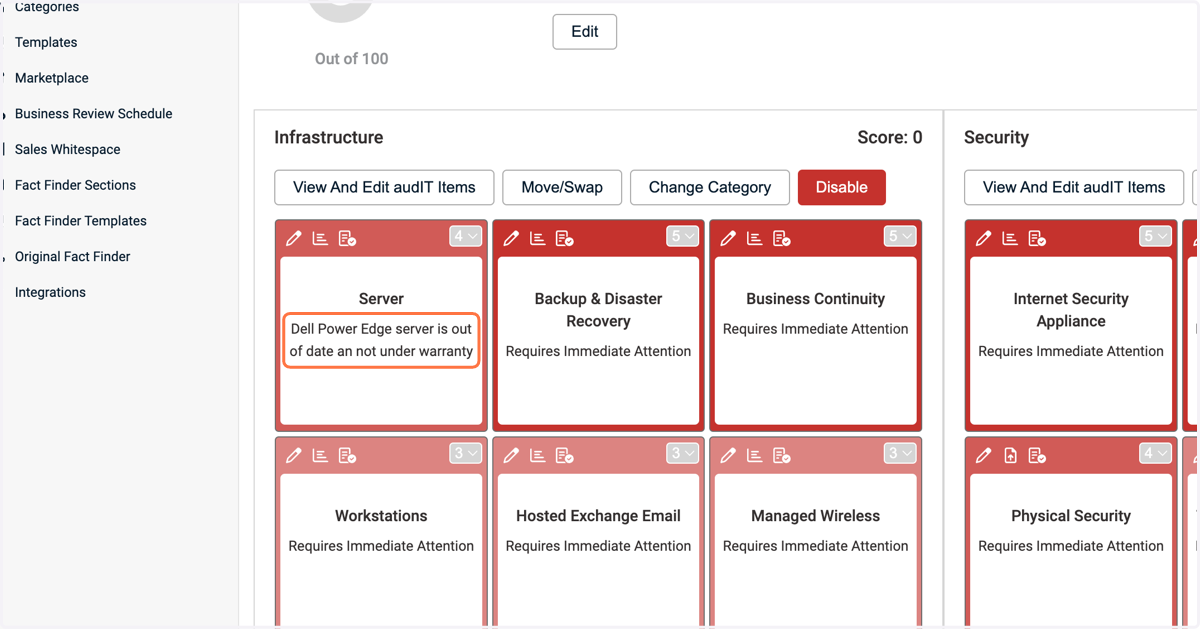Open the bar chart icon on Server card
The height and width of the screenshot is (629, 1200).
[320, 238]
